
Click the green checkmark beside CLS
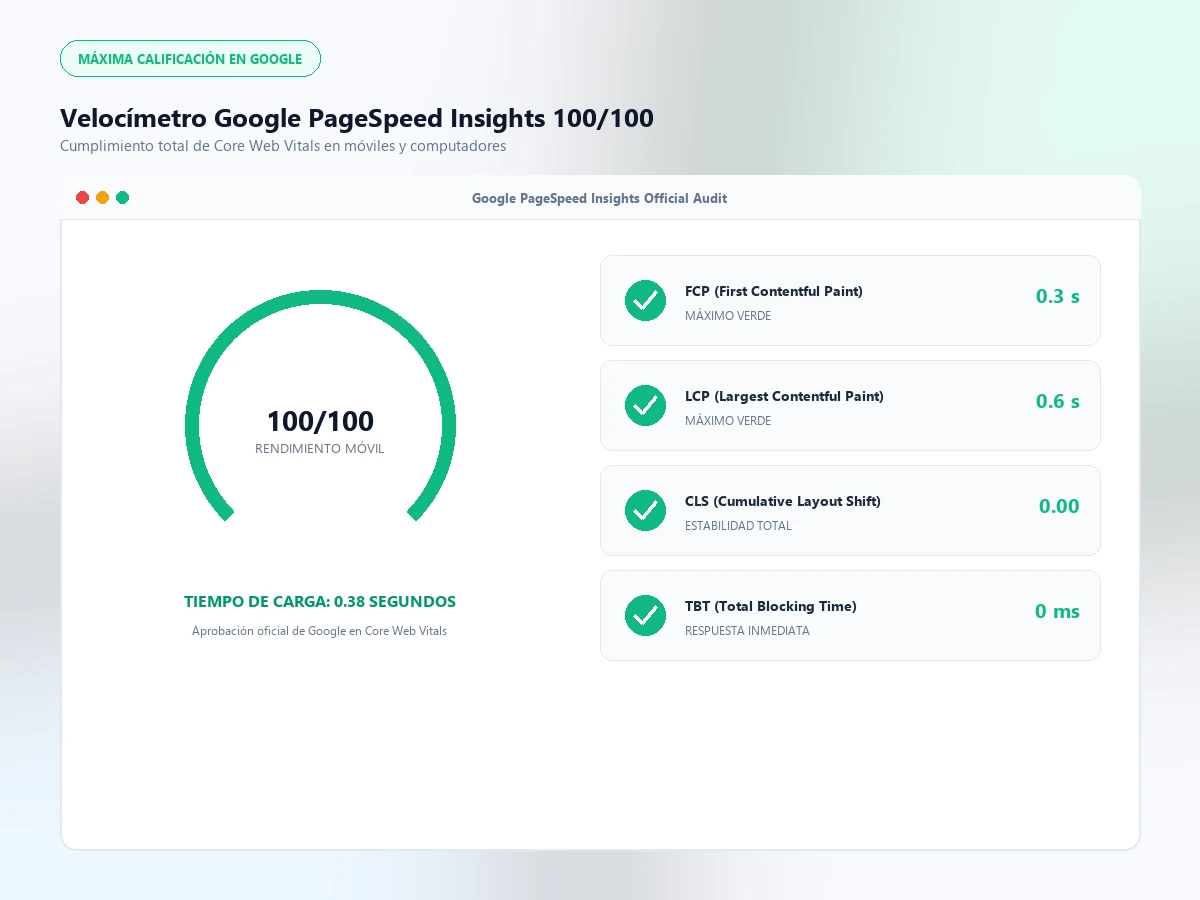coord(645,510)
